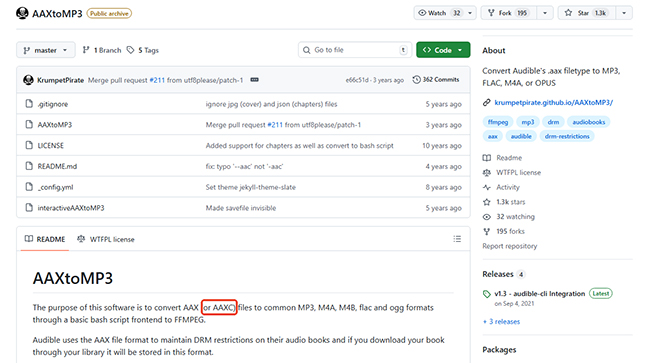
Task: Open commit 'ignore jpg (cover) and json (chapters) files'
Action: (x=272, y=104)
